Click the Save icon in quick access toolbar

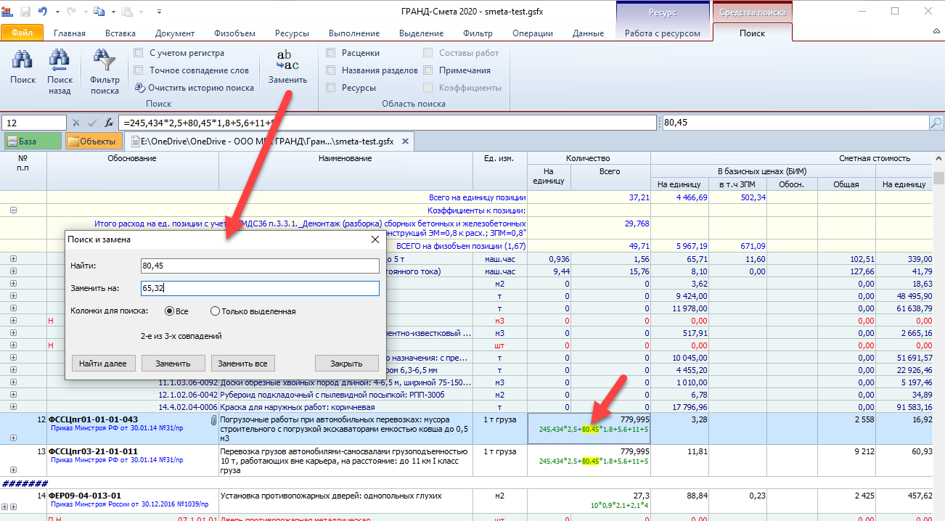click(25, 11)
